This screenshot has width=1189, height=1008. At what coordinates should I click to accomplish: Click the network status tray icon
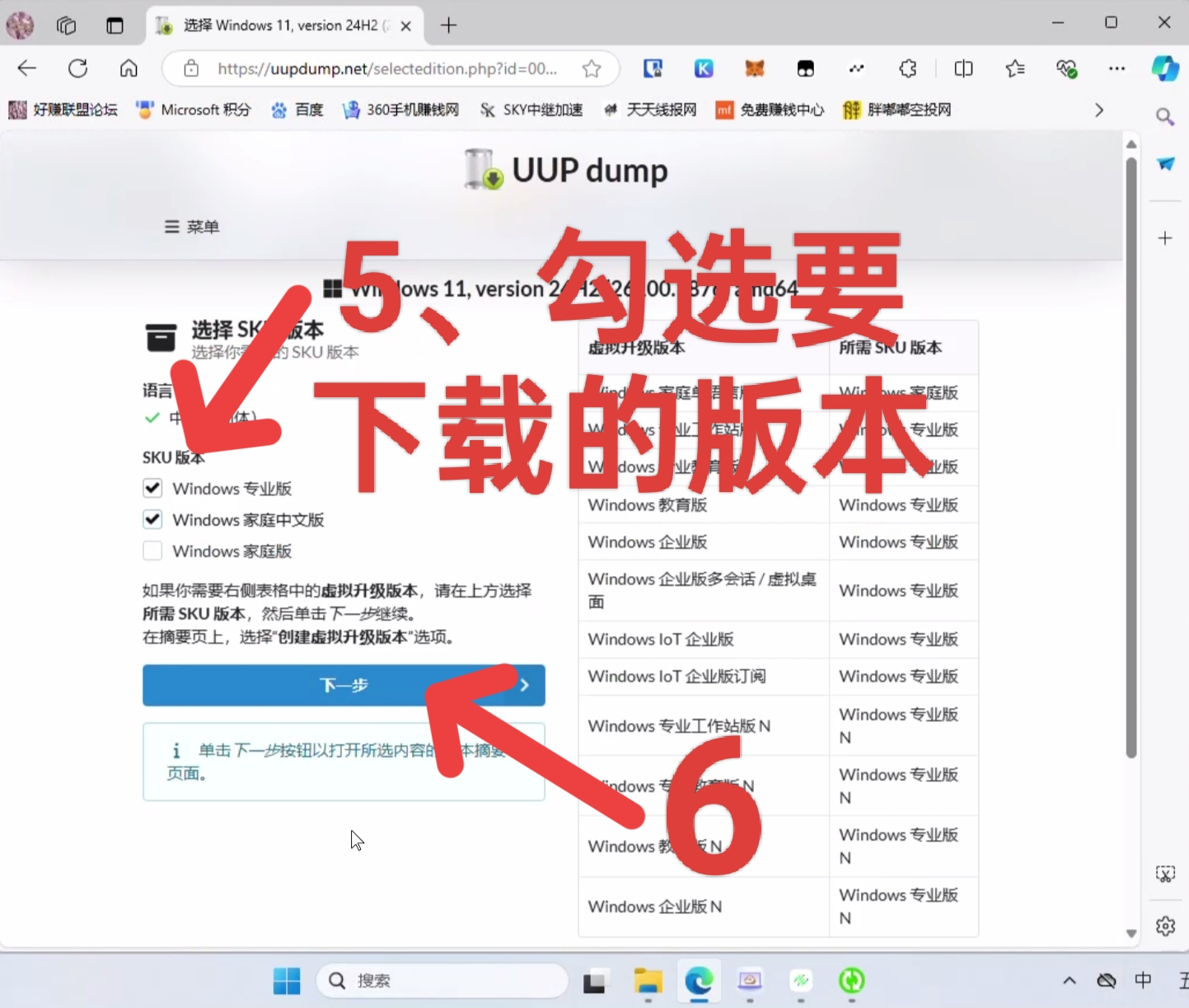point(1107,981)
